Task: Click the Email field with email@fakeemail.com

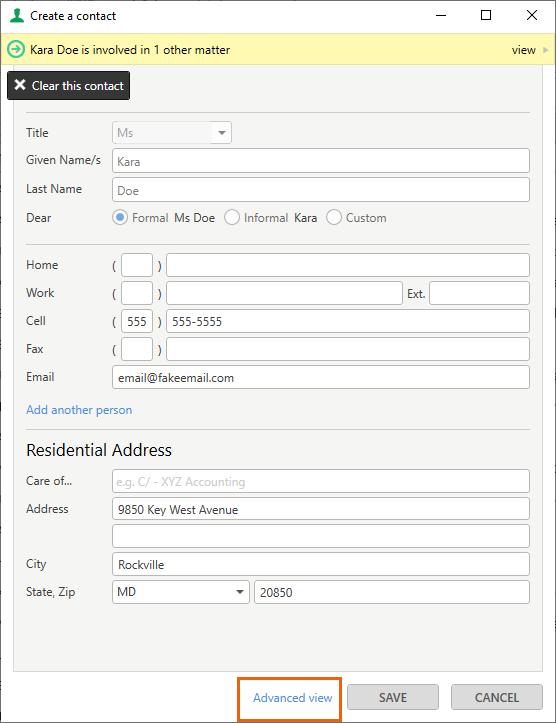Action: click(320, 378)
